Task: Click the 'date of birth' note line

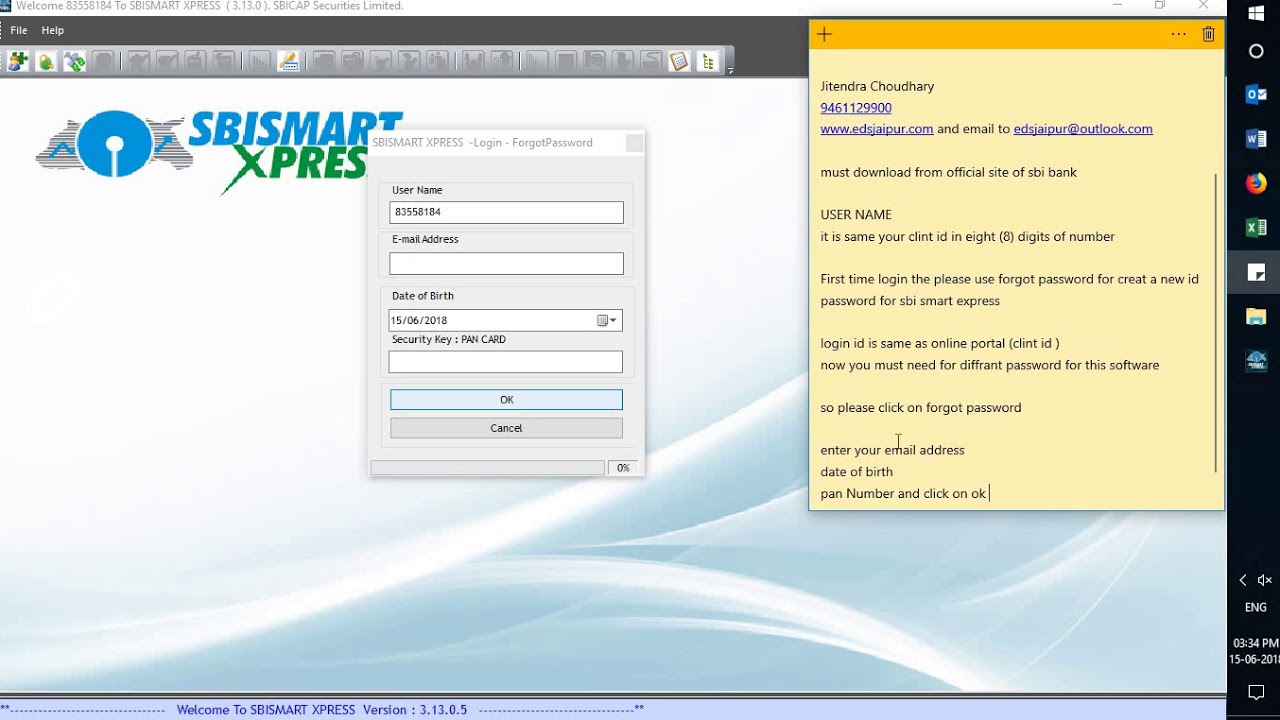Action: pyautogui.click(x=857, y=472)
